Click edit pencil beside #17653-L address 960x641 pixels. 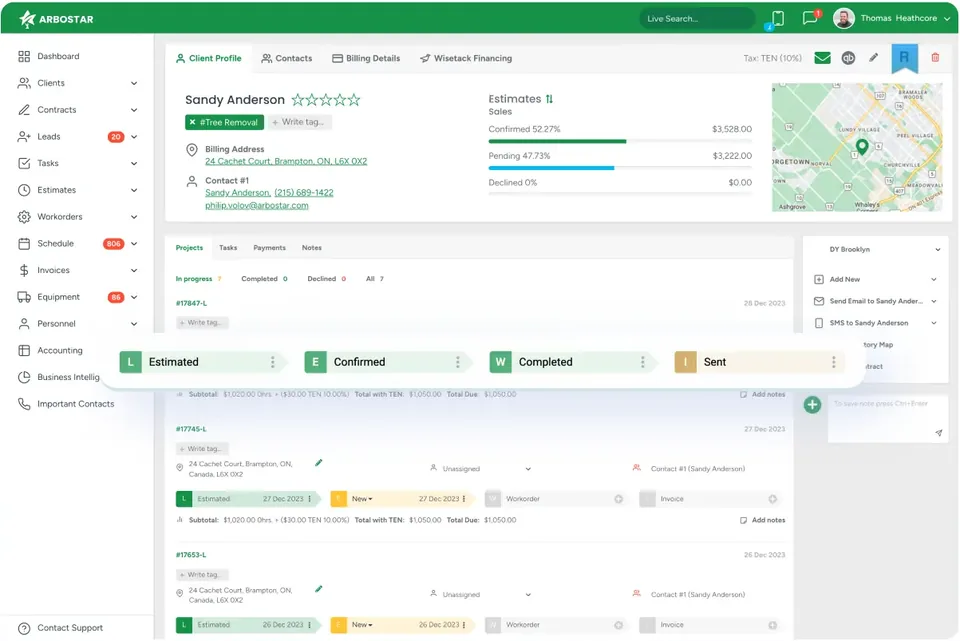click(x=318, y=589)
